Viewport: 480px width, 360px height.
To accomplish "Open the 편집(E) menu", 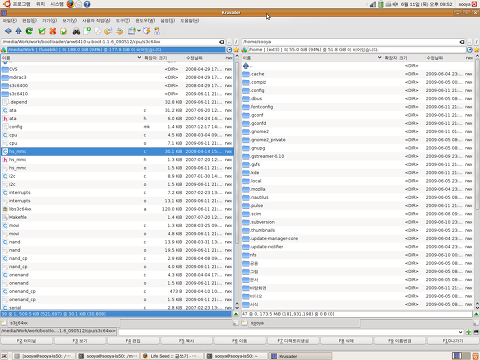I will point(29,21).
